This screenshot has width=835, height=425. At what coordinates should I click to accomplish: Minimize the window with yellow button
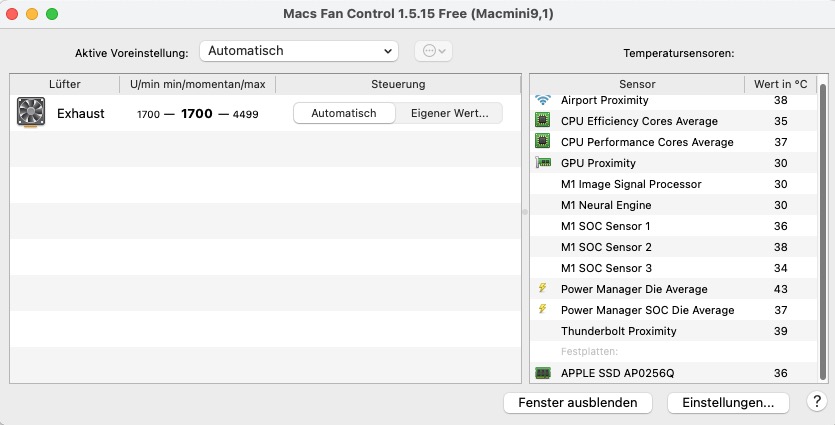pos(32,14)
